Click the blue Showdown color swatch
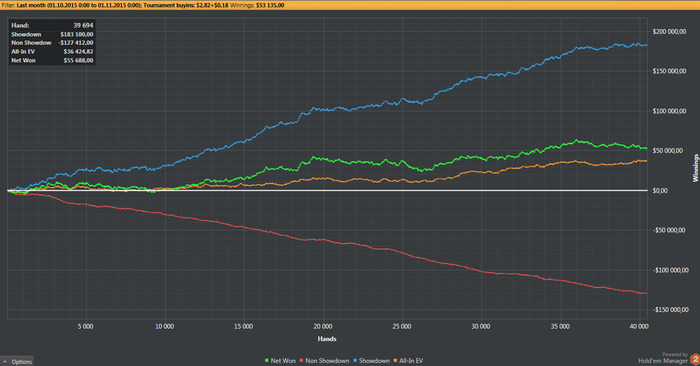Image resolution: width=700 pixels, height=366 pixels. [x=355, y=361]
